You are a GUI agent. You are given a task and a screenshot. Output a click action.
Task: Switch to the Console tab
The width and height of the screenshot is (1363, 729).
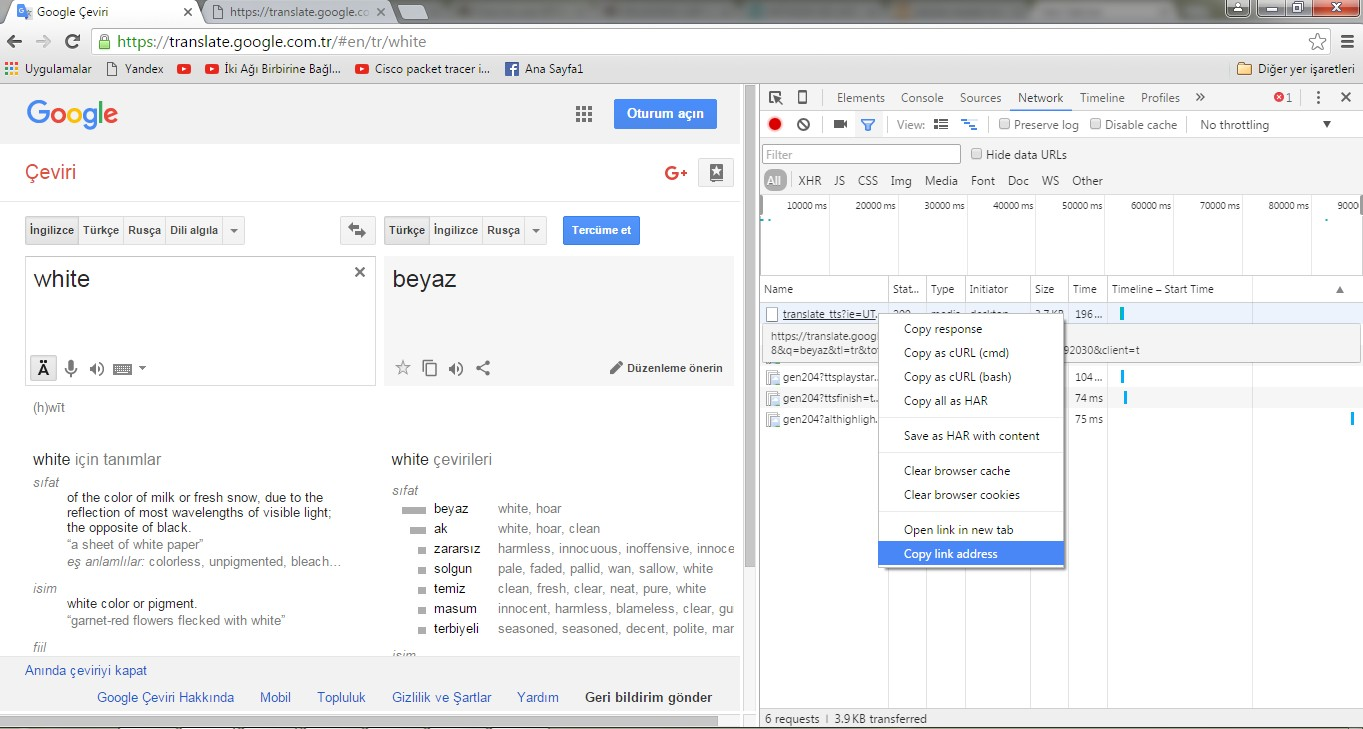(922, 98)
